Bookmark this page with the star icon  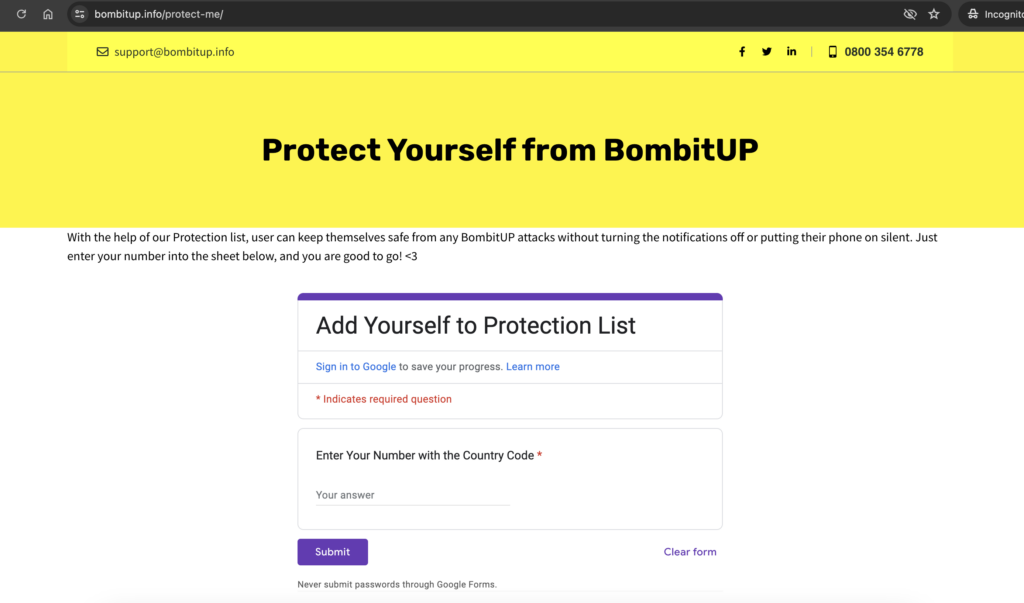pyautogui.click(x=934, y=14)
